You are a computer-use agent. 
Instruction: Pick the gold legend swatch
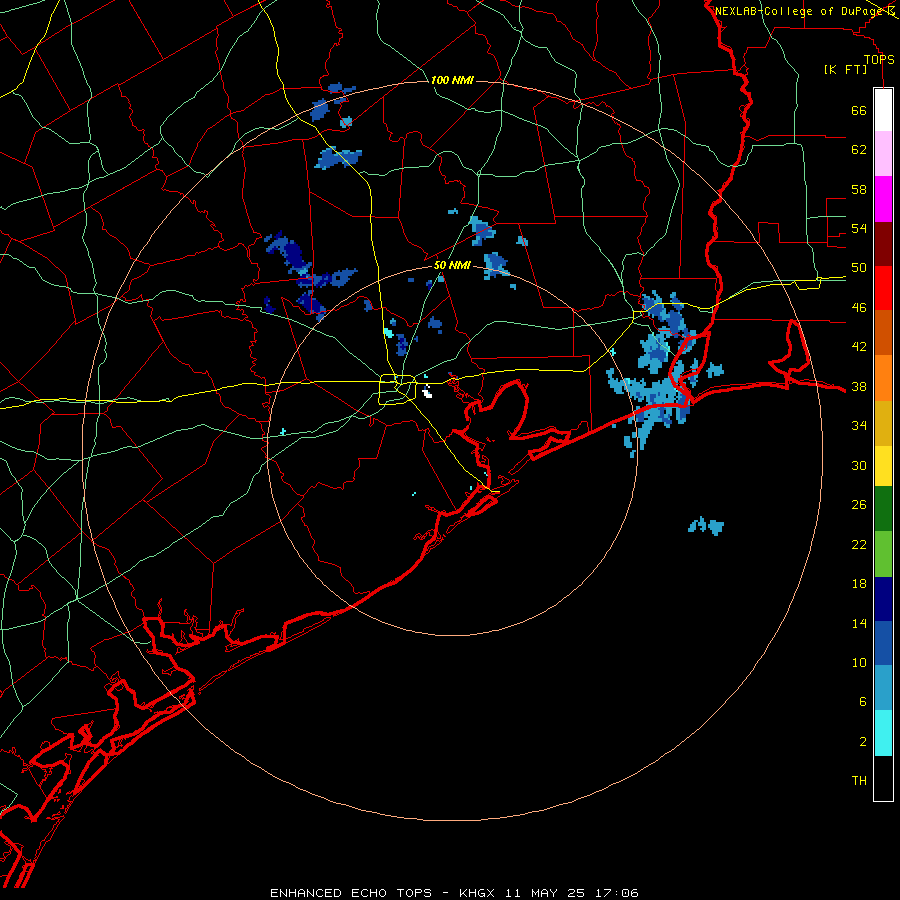[883, 423]
